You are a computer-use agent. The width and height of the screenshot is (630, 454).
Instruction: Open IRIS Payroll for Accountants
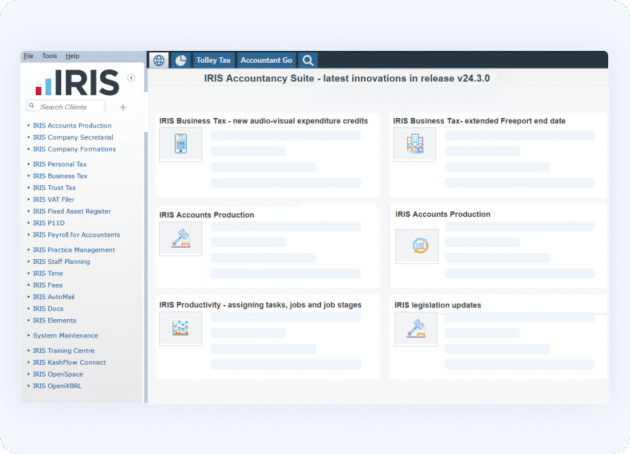pyautogui.click(x=76, y=234)
